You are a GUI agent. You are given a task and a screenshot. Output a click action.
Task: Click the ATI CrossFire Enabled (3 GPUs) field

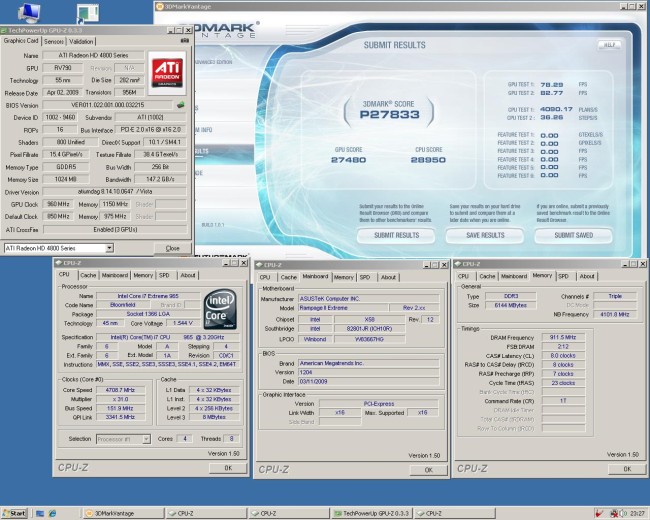[x=115, y=229]
